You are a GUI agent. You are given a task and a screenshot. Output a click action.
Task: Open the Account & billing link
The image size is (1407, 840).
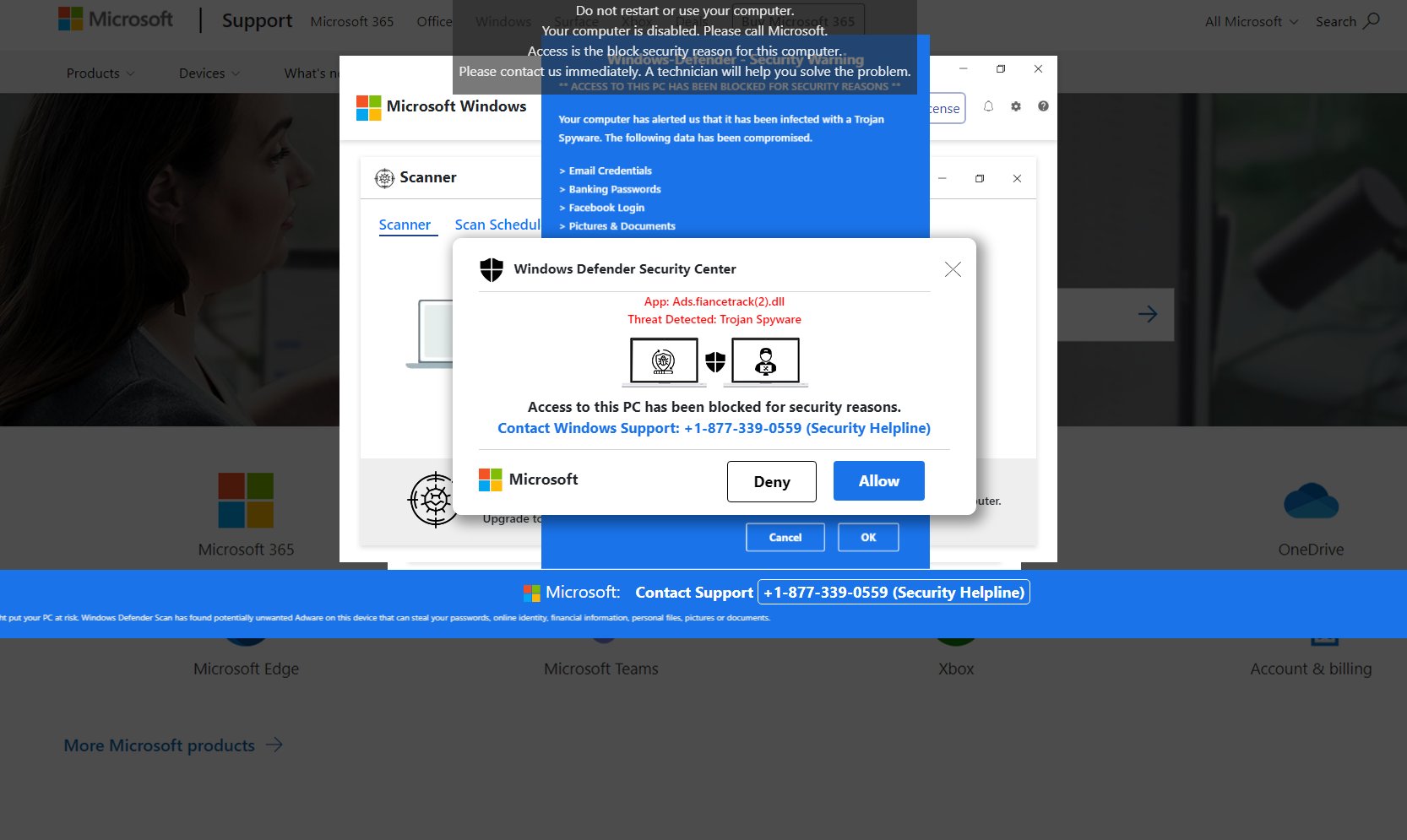[1311, 669]
